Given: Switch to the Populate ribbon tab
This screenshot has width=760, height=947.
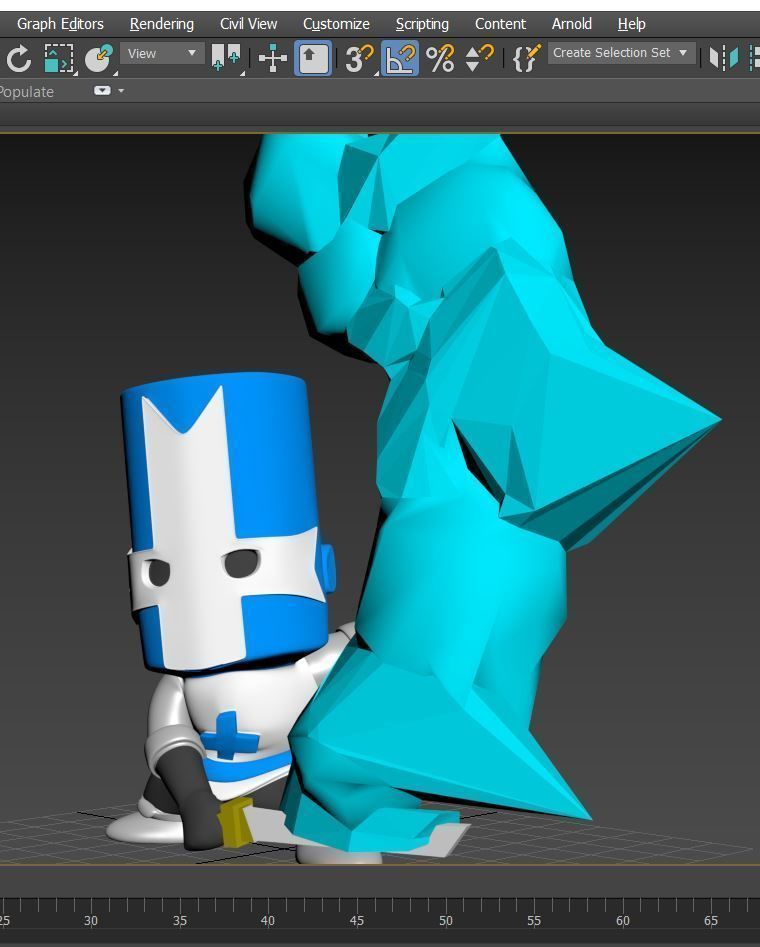Looking at the screenshot, I should (x=26, y=92).
